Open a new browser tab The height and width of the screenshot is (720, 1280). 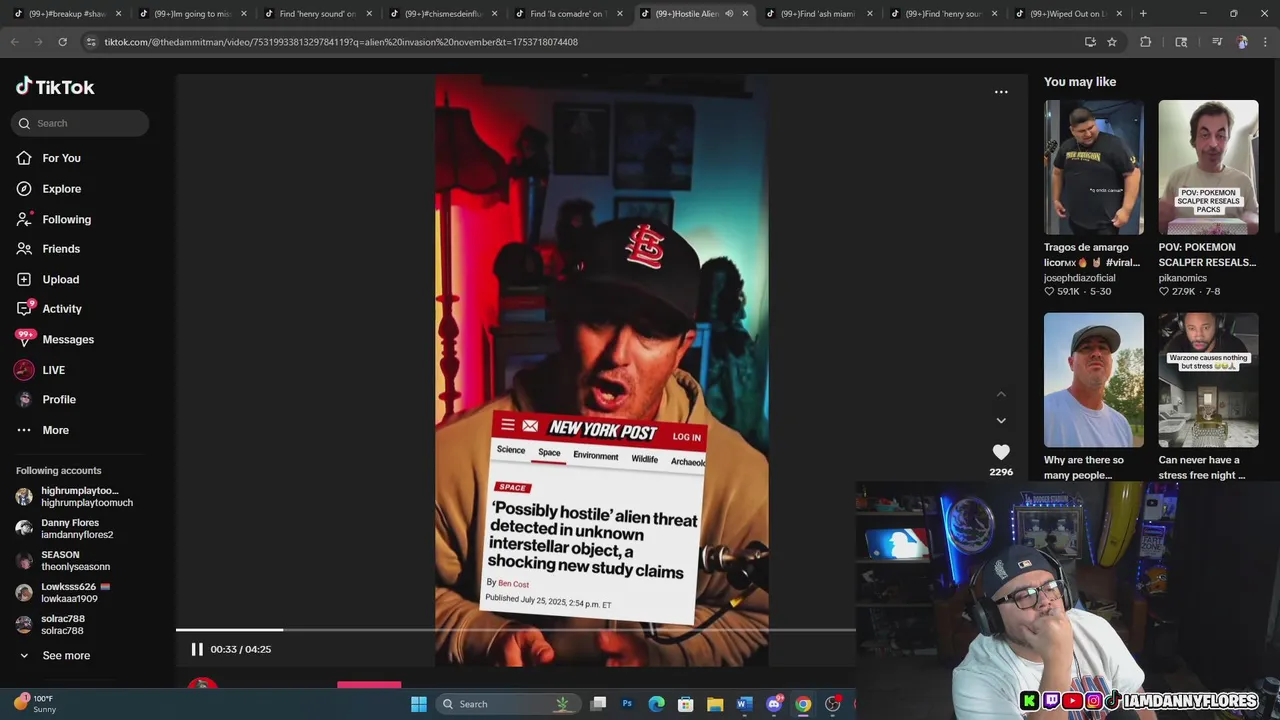[1143, 14]
